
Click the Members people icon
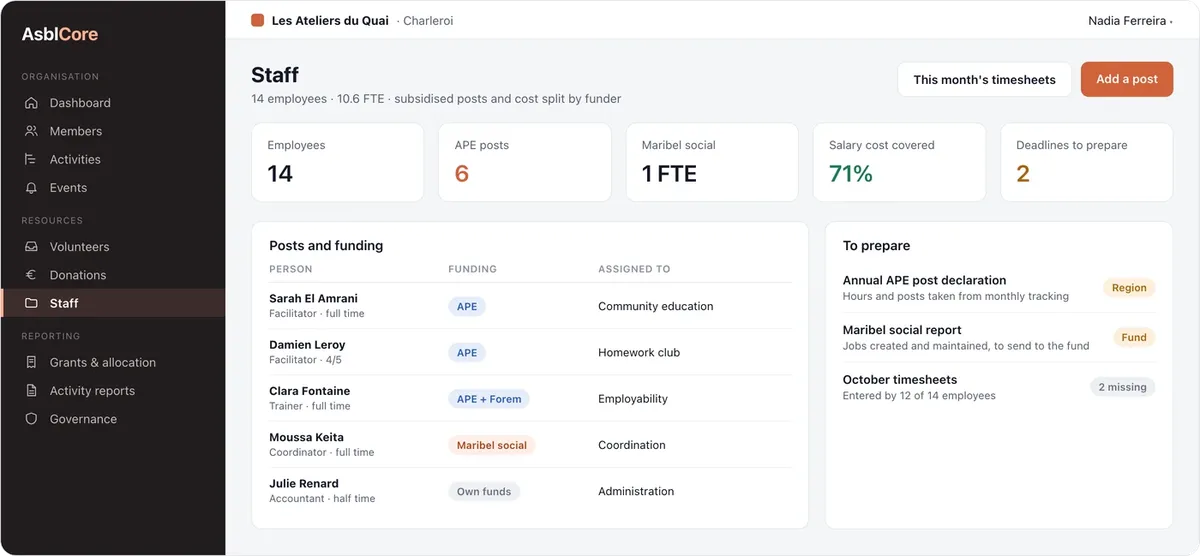coord(31,131)
